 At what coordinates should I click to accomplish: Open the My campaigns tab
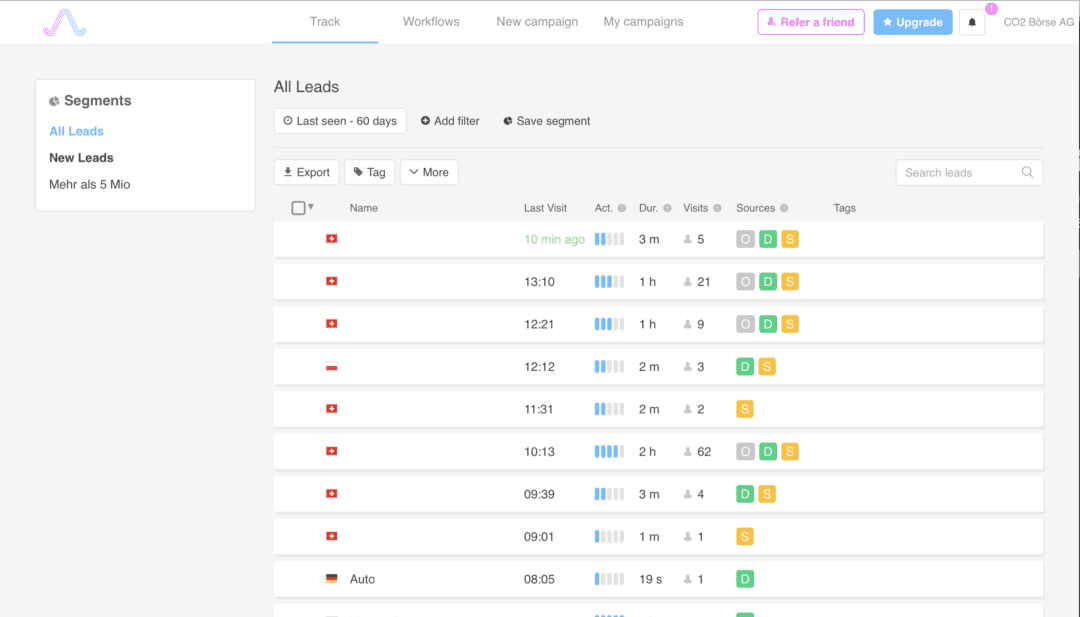coord(643,22)
